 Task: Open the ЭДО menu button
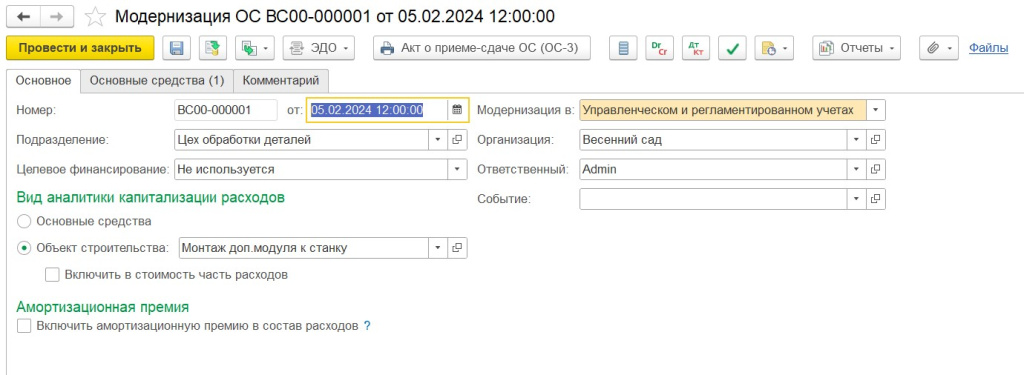[x=319, y=48]
